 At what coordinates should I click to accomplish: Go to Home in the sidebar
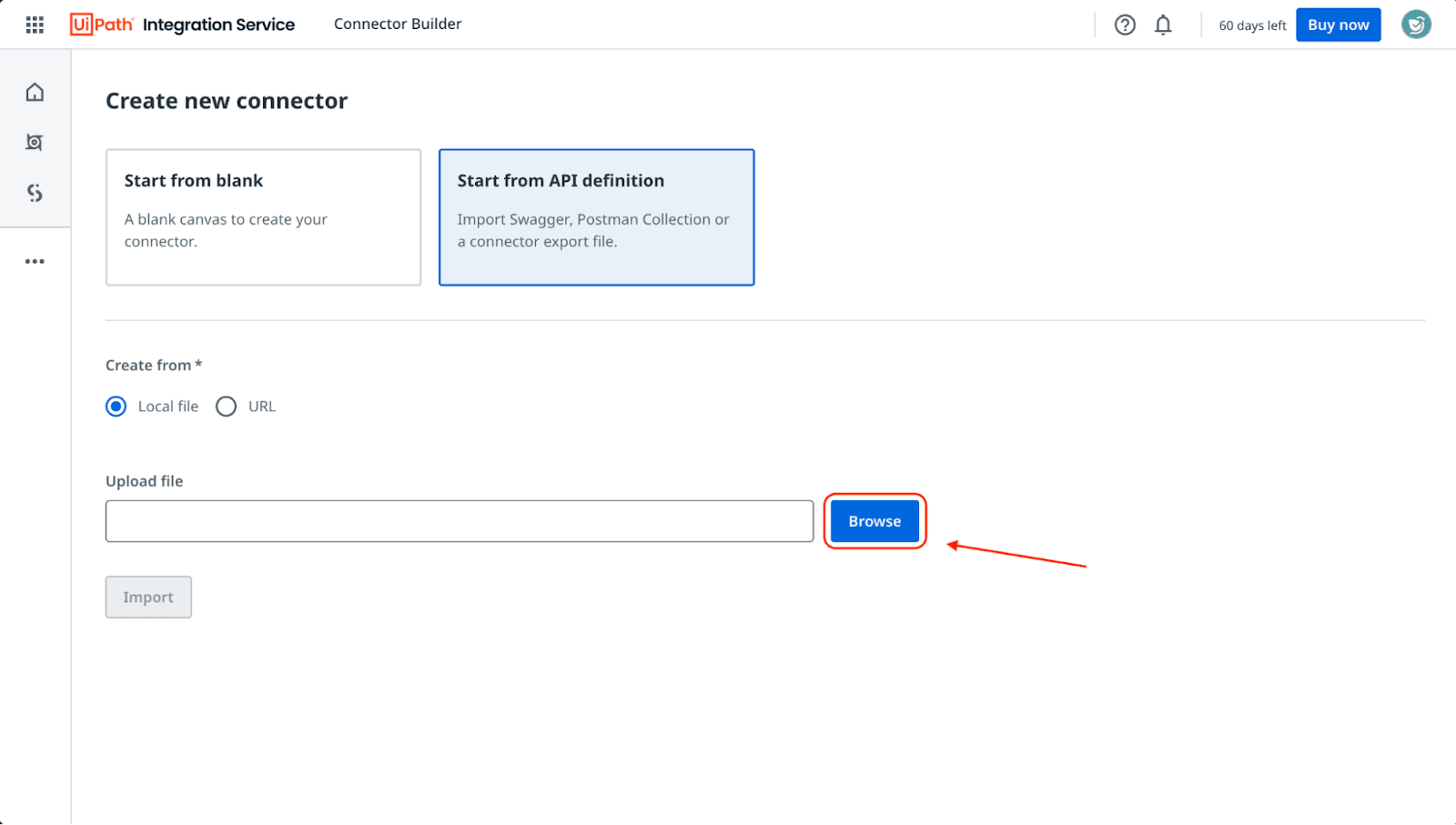35,92
